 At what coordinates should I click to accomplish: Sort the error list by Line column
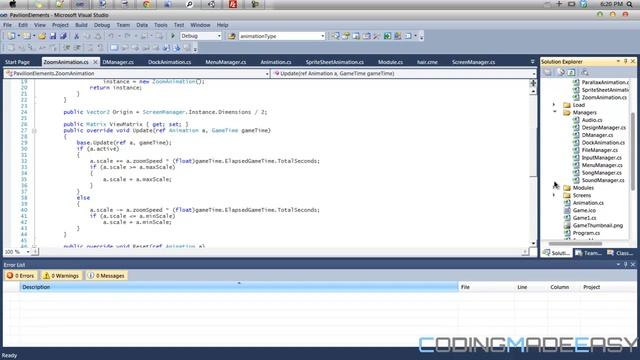(x=531, y=287)
